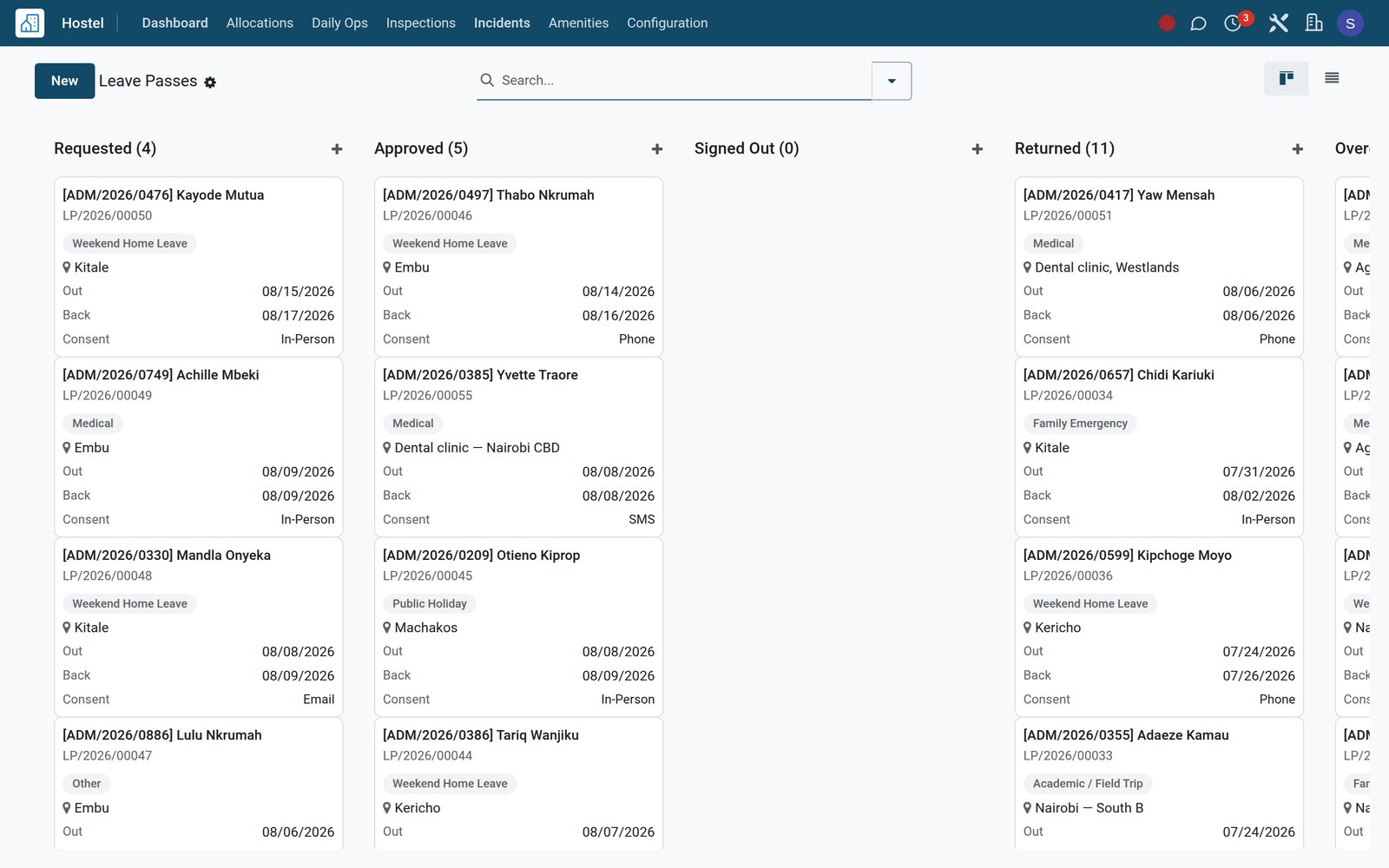Add a card to Approved column
Image resolution: width=1389 pixels, height=868 pixels.
coord(657,149)
